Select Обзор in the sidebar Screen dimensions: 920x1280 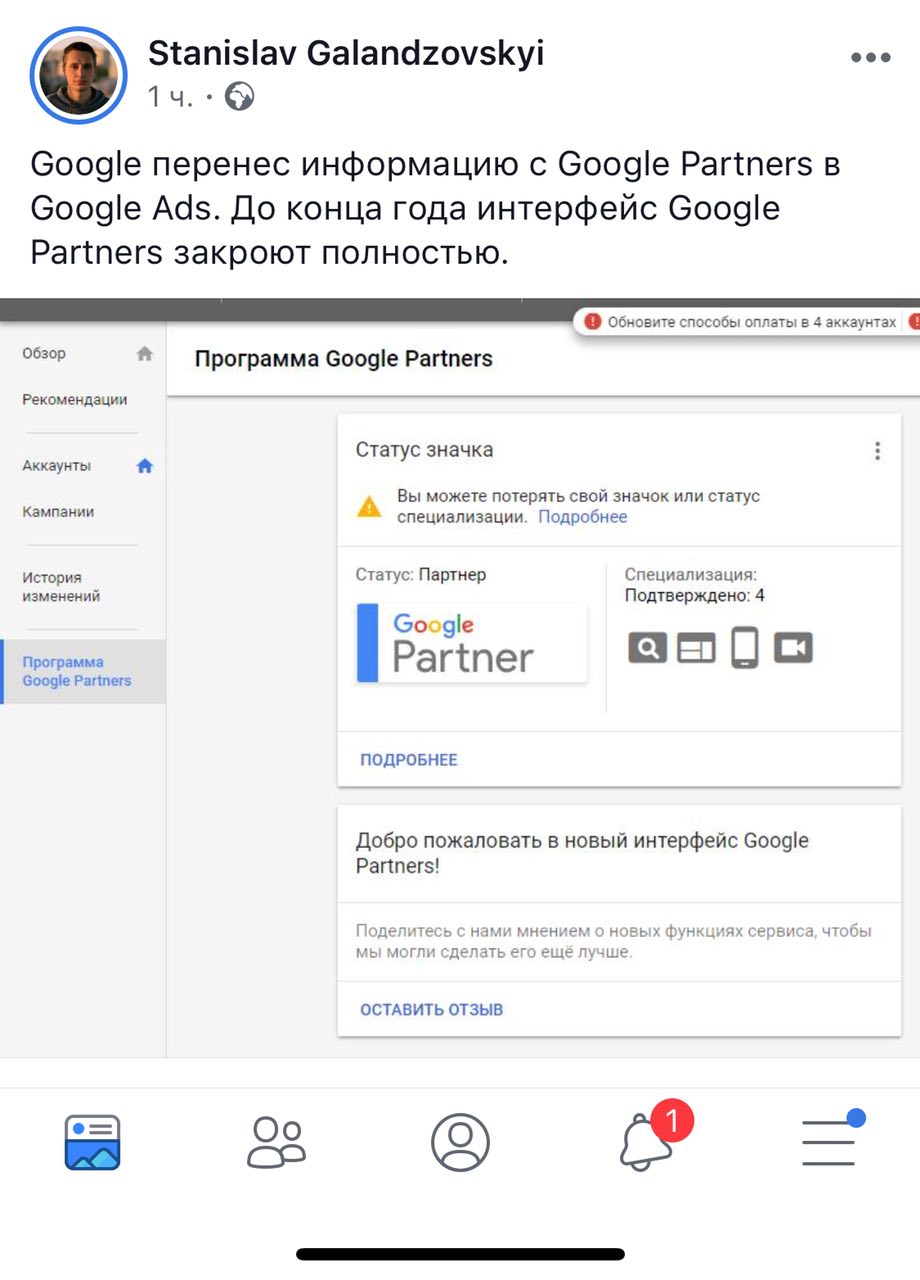[44, 353]
